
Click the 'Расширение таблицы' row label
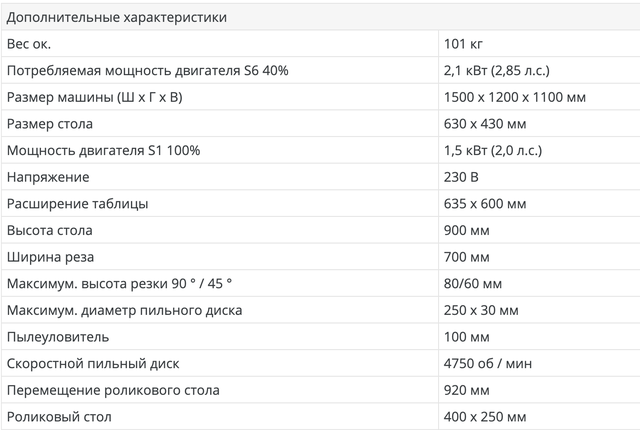78,204
